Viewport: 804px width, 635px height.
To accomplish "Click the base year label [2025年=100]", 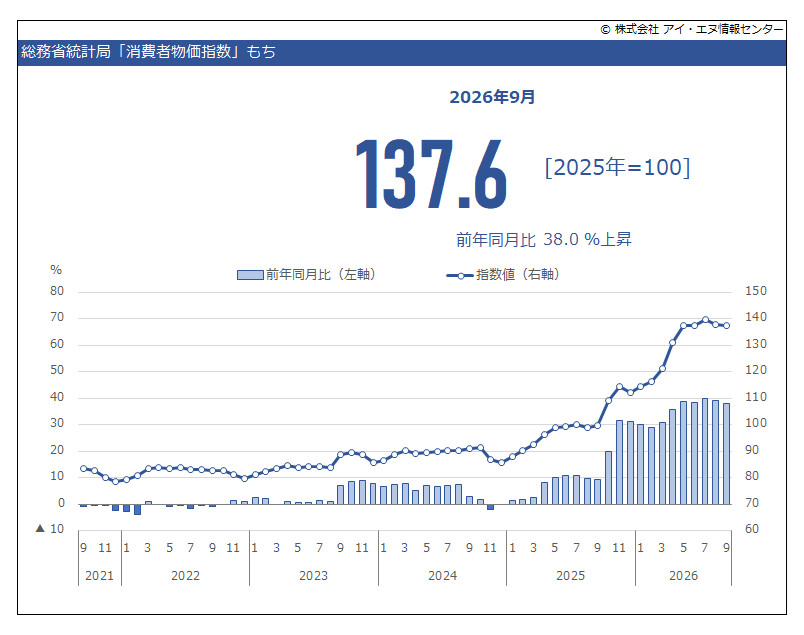I will 617,167.
